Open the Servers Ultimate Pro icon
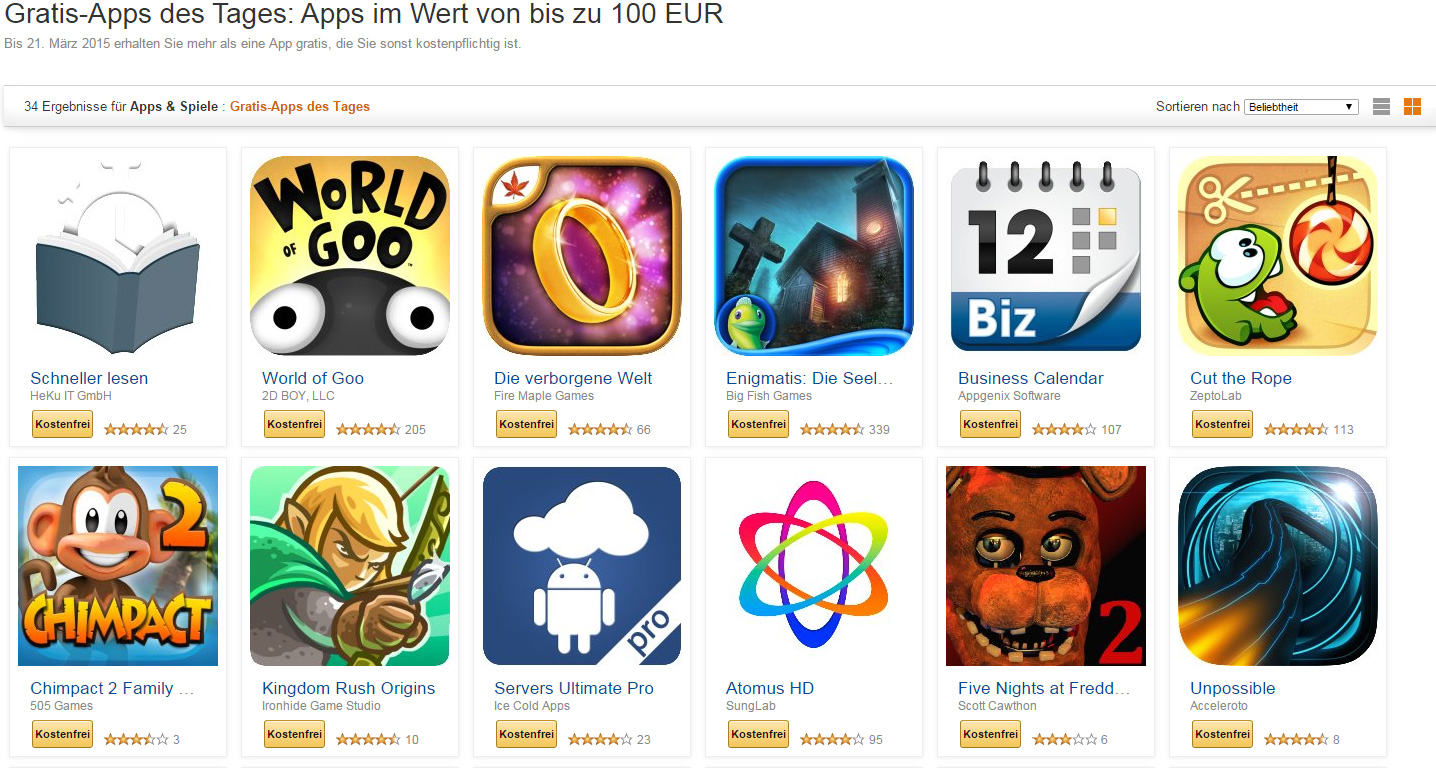Image resolution: width=1436 pixels, height=768 pixels. [582, 566]
